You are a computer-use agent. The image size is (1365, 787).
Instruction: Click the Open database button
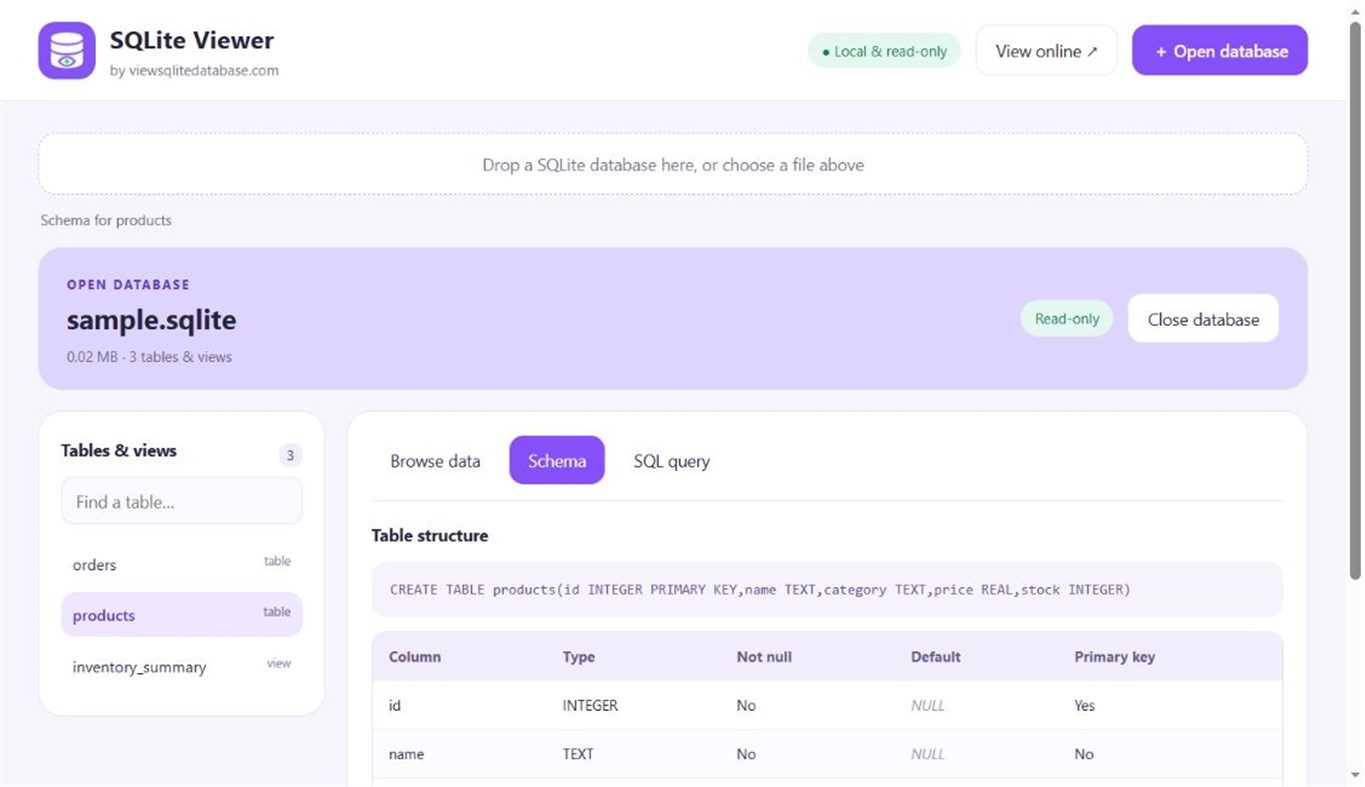1220,51
